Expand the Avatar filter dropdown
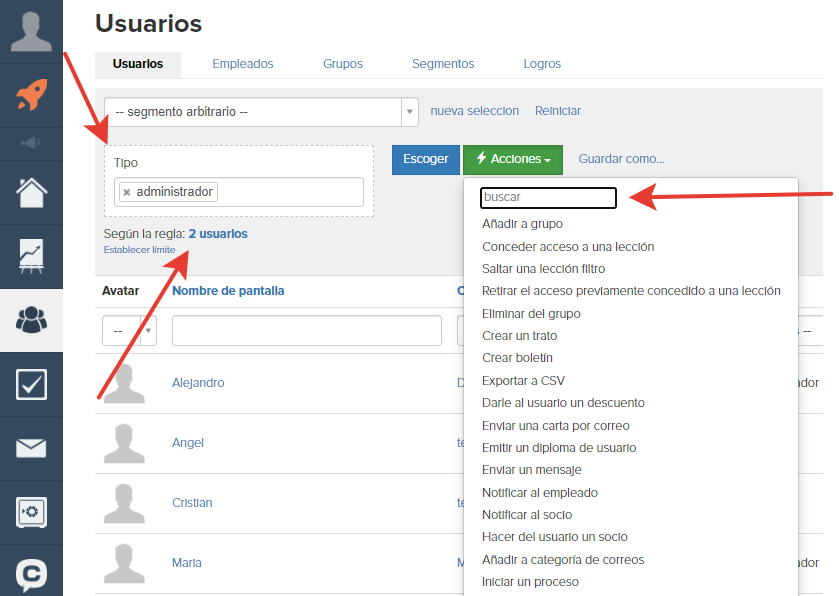This screenshot has height=596, width=839. click(129, 331)
